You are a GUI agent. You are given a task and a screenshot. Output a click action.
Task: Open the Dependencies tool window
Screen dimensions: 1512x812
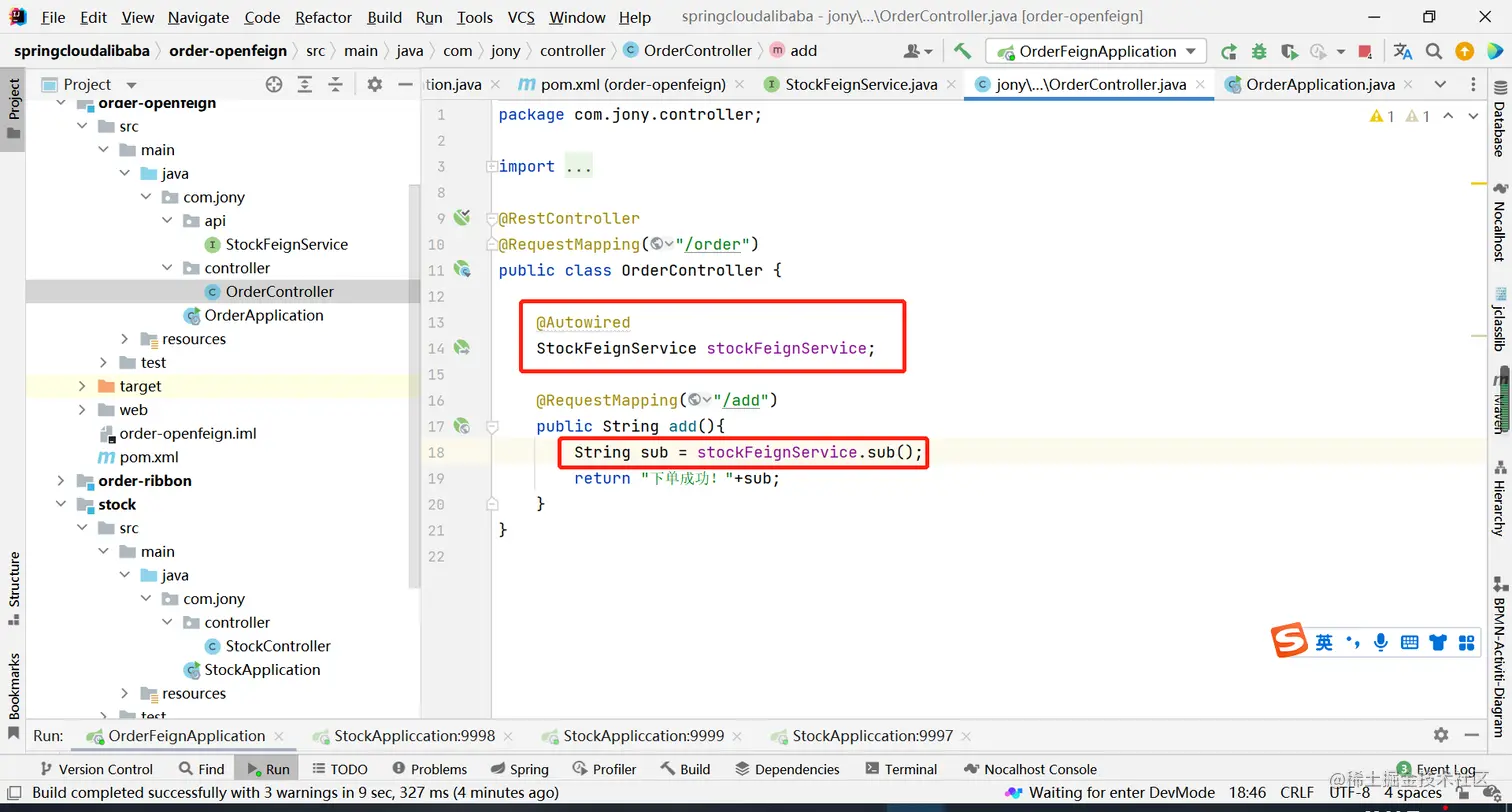pyautogui.click(x=787, y=769)
